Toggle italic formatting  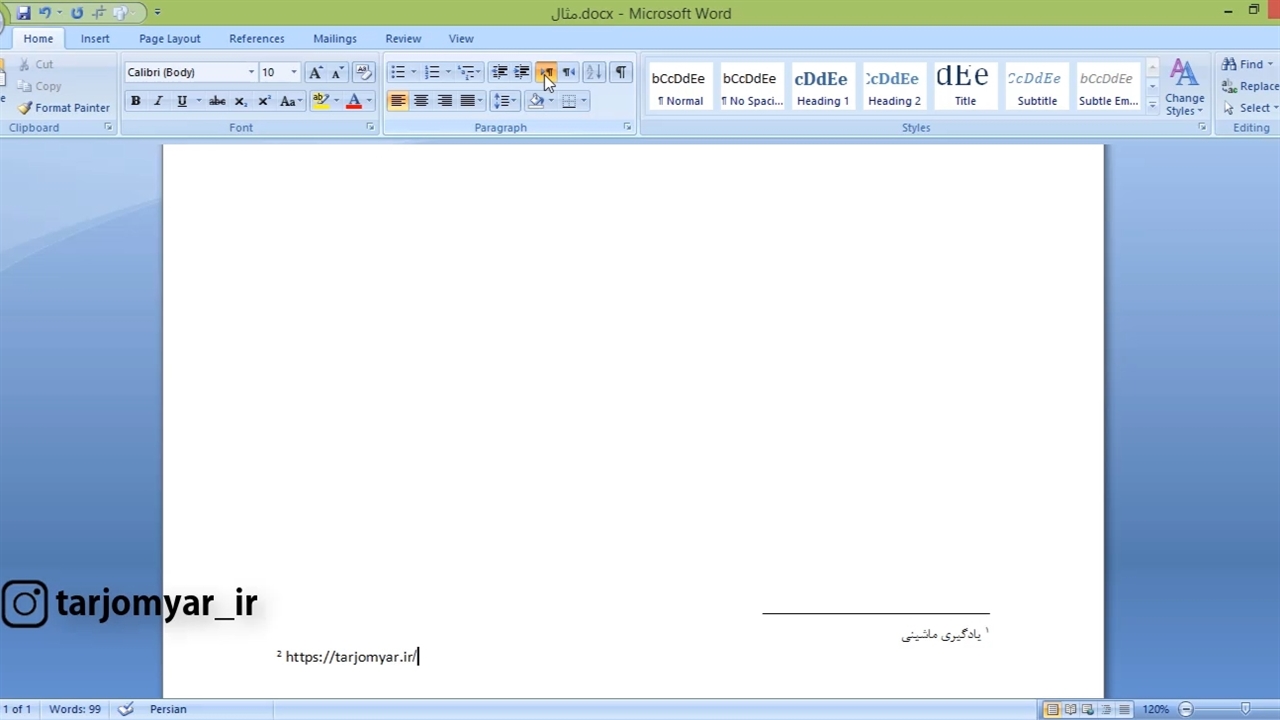click(x=158, y=101)
